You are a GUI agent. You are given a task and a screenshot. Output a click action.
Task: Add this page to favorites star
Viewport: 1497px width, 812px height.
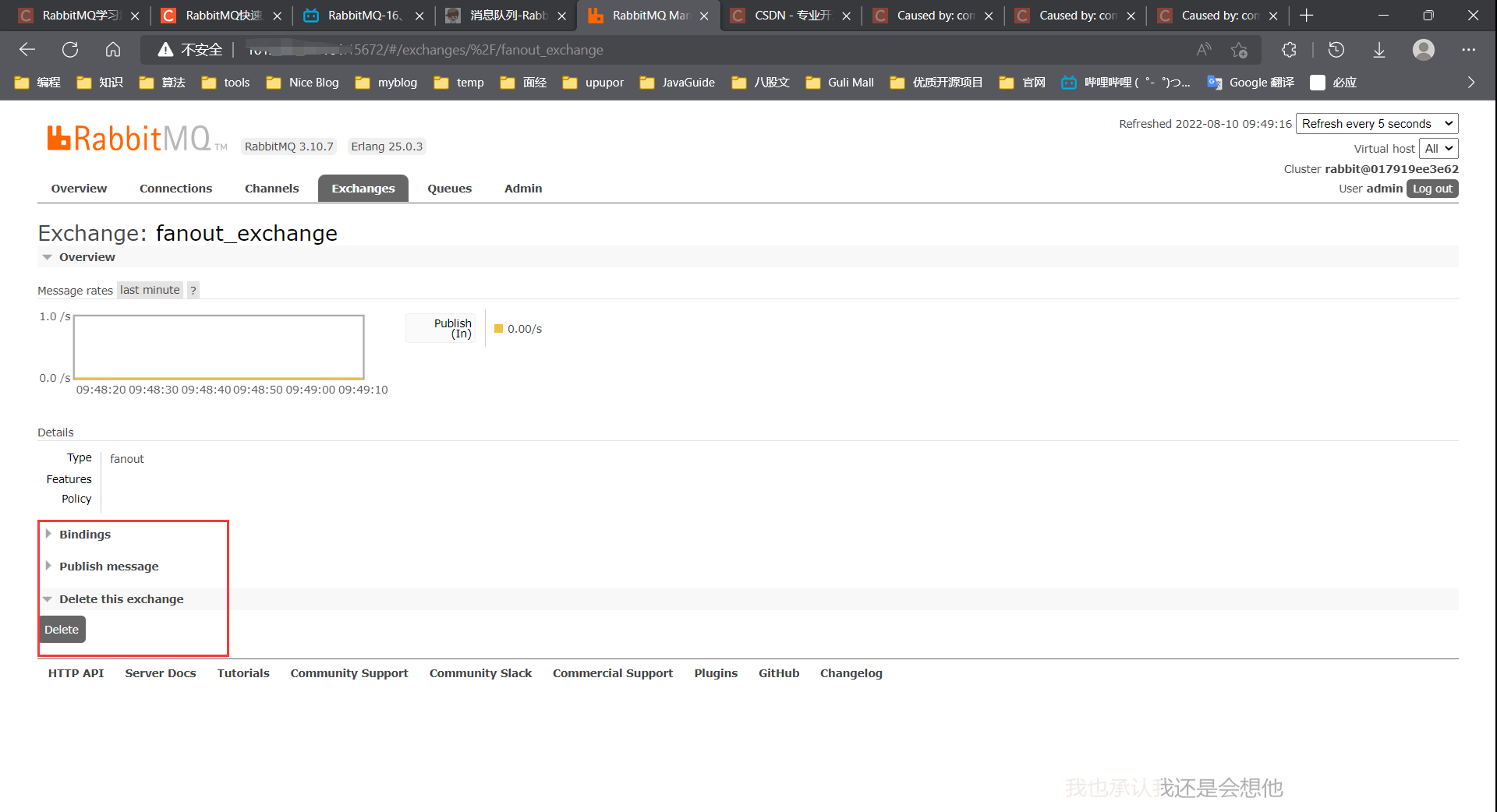click(1239, 50)
